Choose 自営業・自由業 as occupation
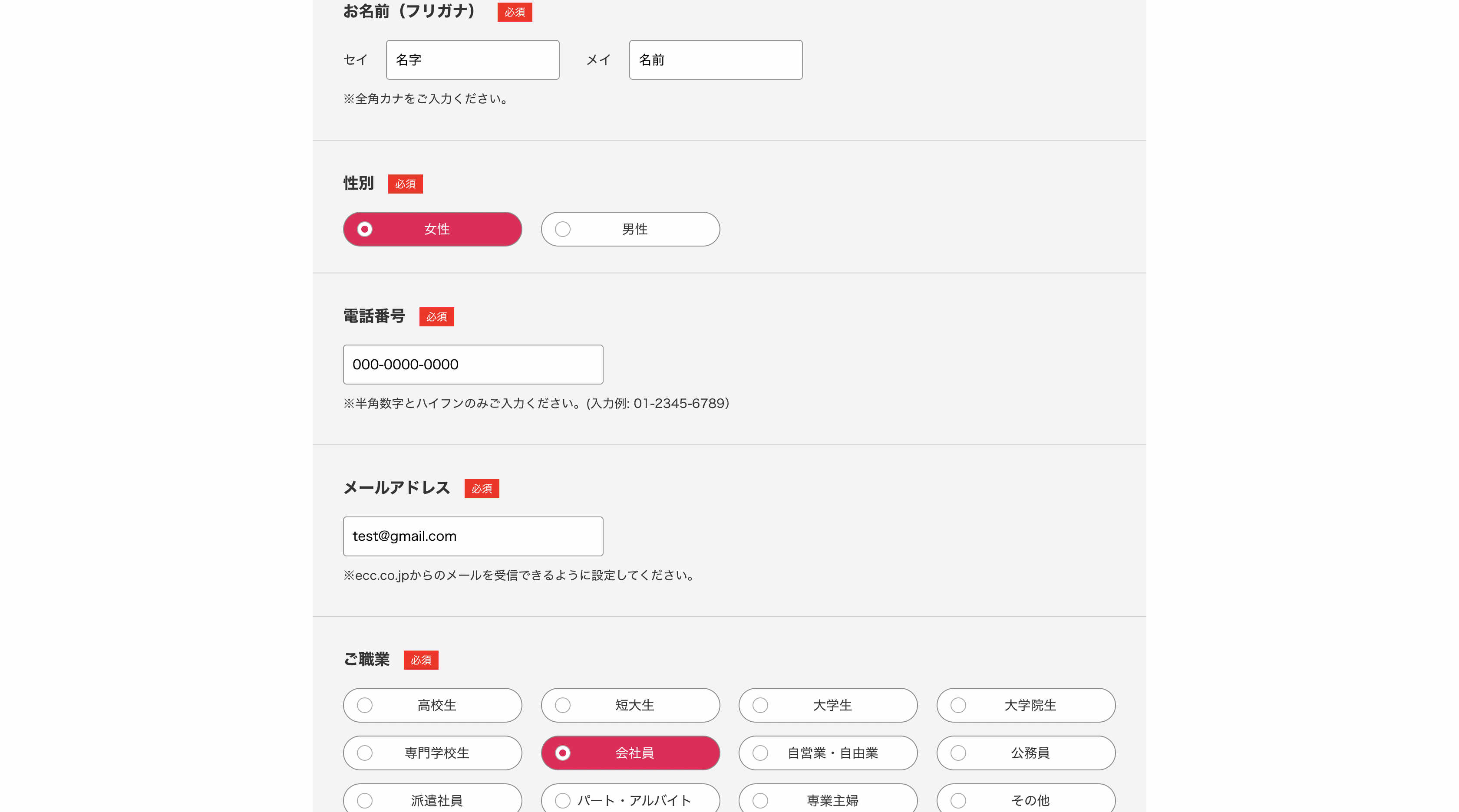 pyautogui.click(x=828, y=753)
